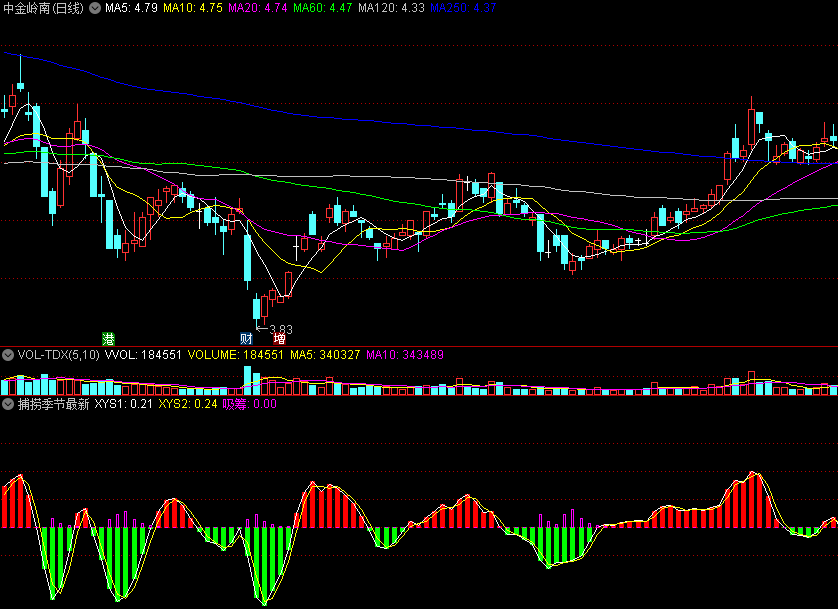Select the MA250: 4.37 label

[x=463, y=8]
